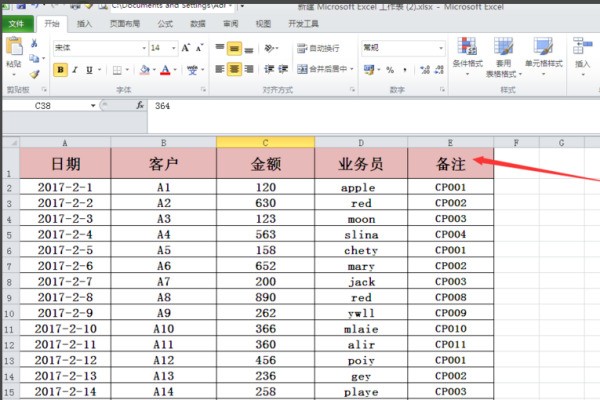The width and height of the screenshot is (600, 400).
Task: Toggle Bold formatting
Action: click(61, 69)
